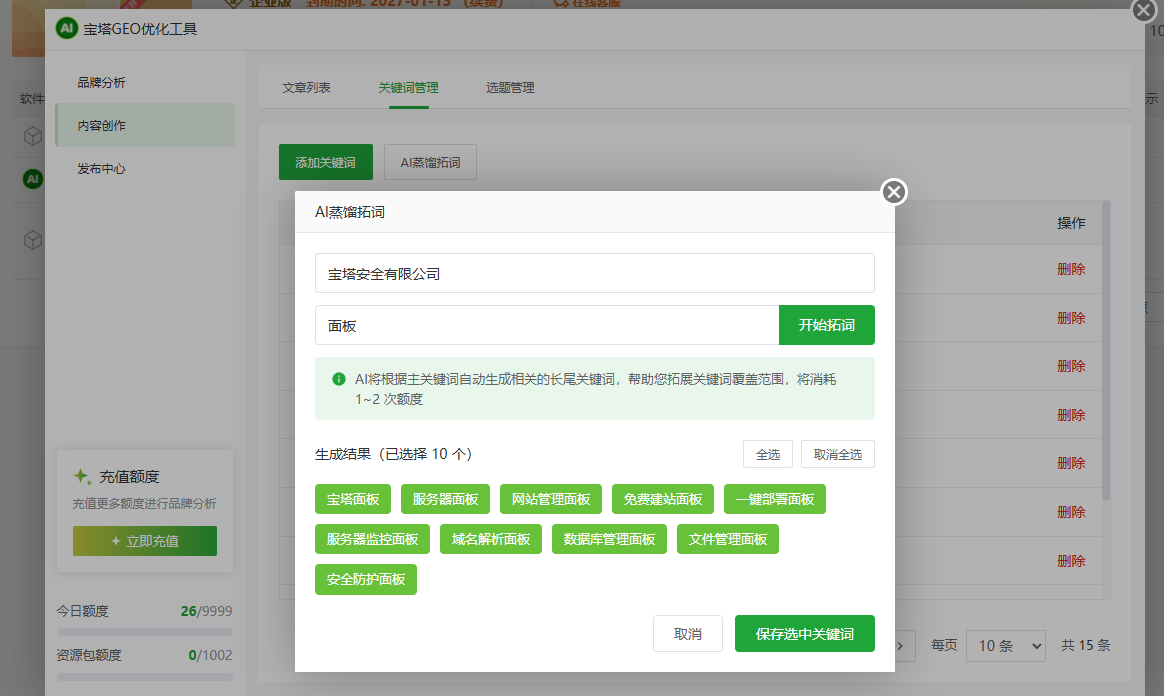Image resolution: width=1164 pixels, height=696 pixels.
Task: Open the green AI tool icon in left dock
Action: click(32, 179)
